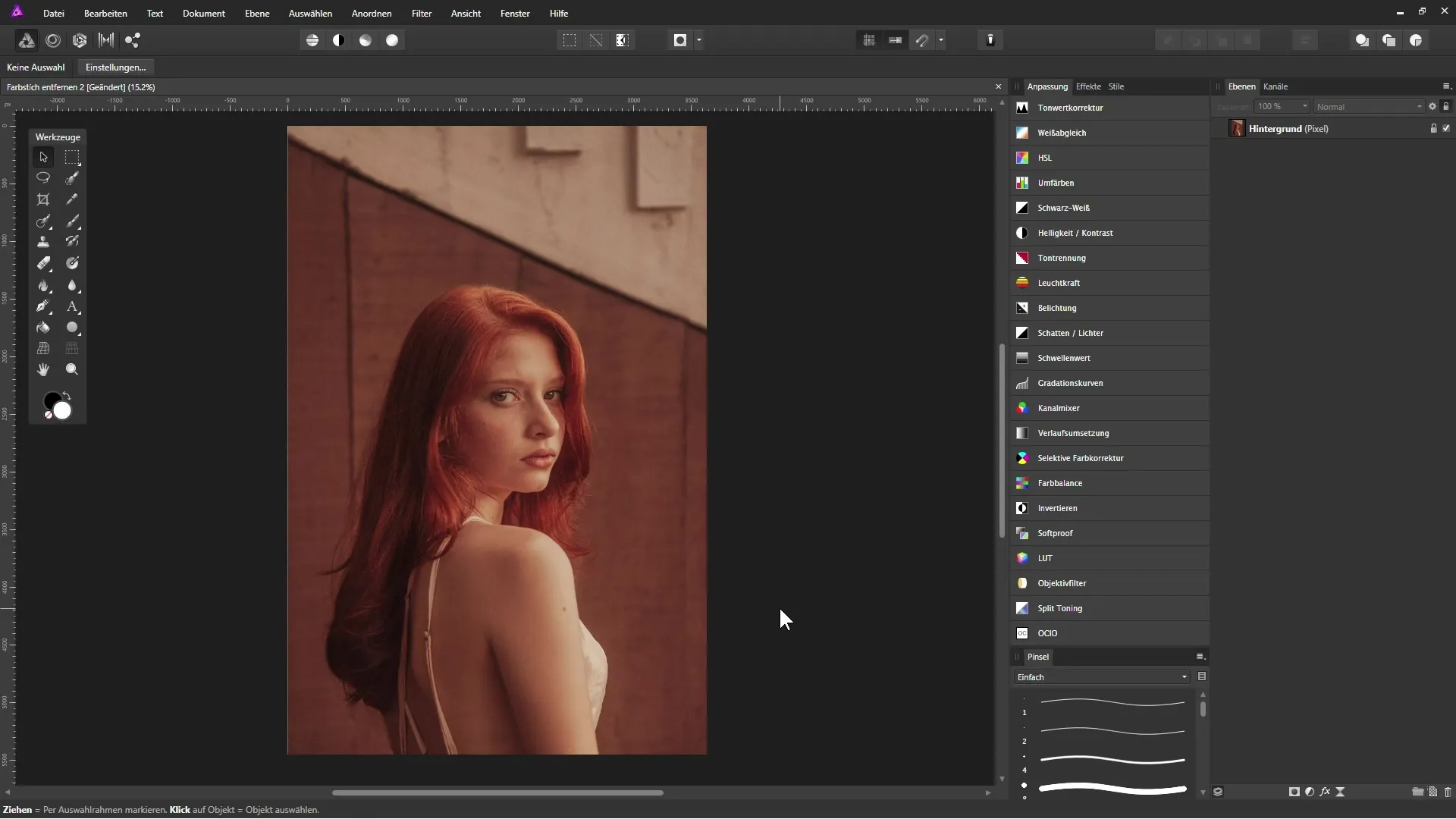The image size is (1456, 819).
Task: Select the color picker eyedropper tool
Action: [72, 199]
